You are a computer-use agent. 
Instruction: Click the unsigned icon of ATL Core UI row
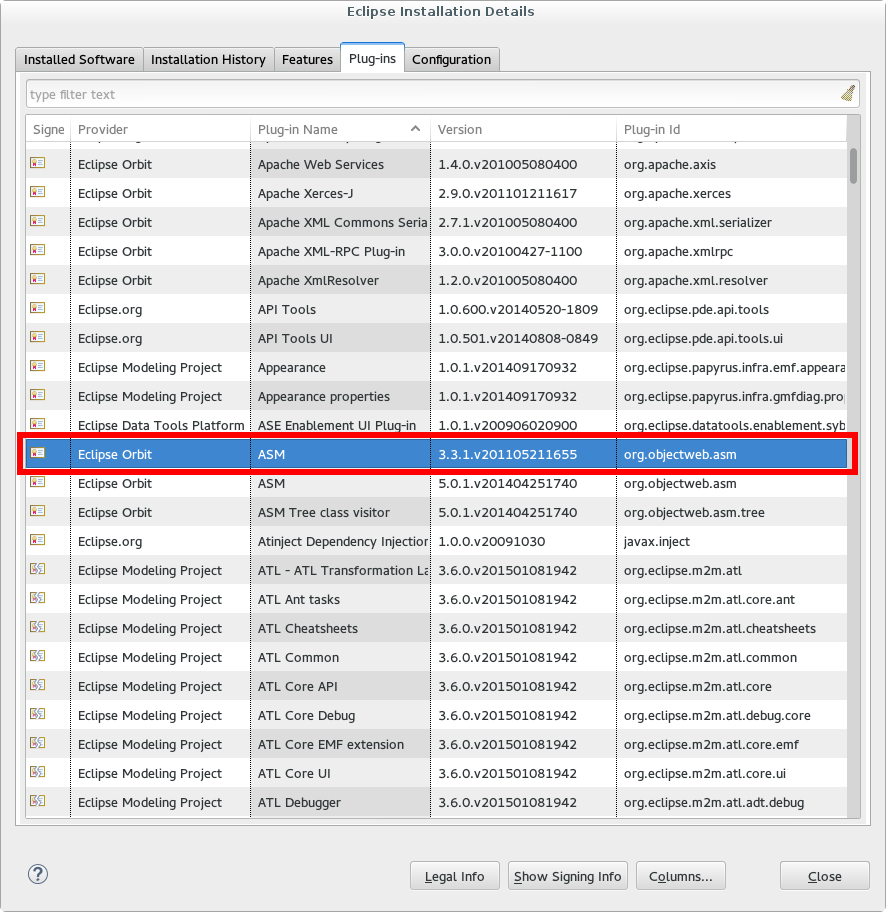pyautogui.click(x=38, y=772)
